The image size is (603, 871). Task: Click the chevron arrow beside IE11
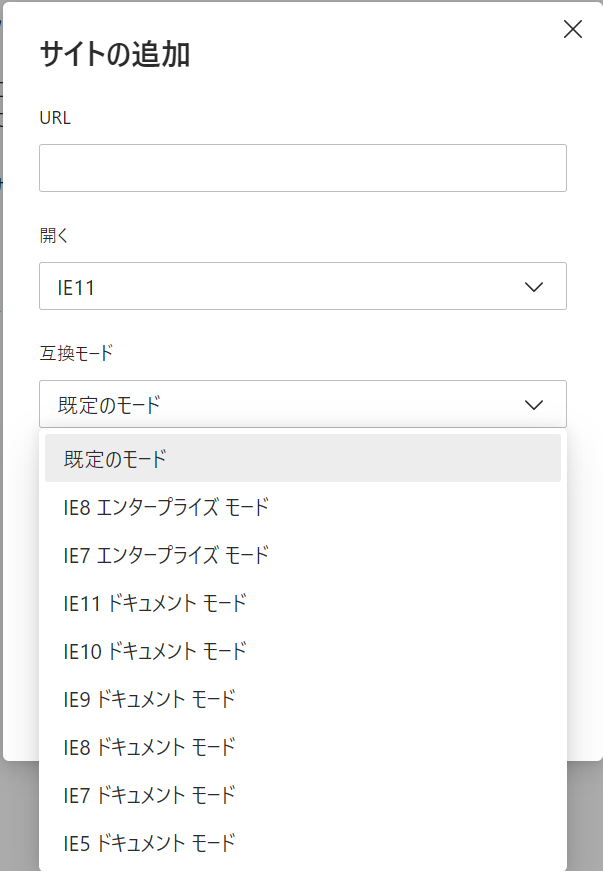point(534,287)
